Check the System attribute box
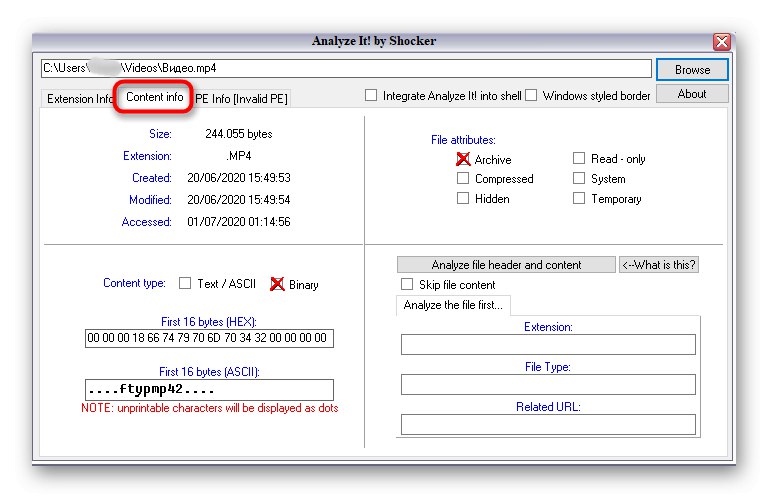 point(579,178)
